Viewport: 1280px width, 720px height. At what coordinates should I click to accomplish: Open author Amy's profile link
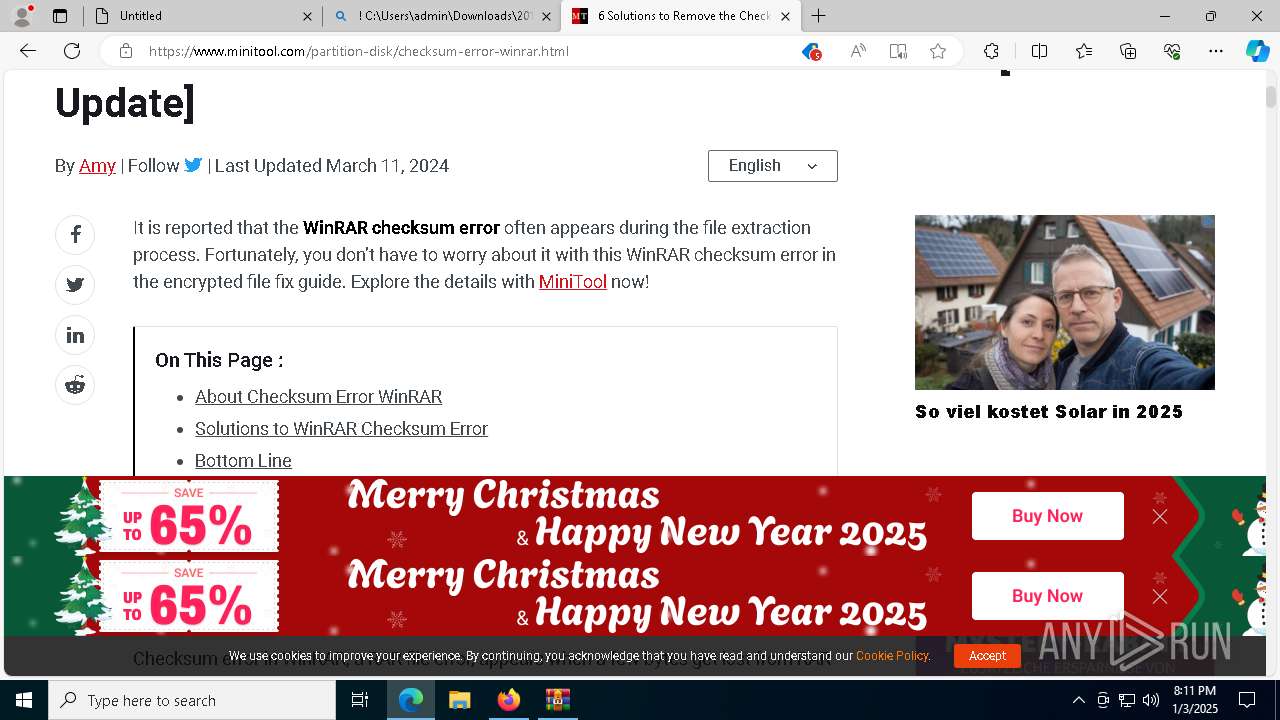pyautogui.click(x=97, y=166)
